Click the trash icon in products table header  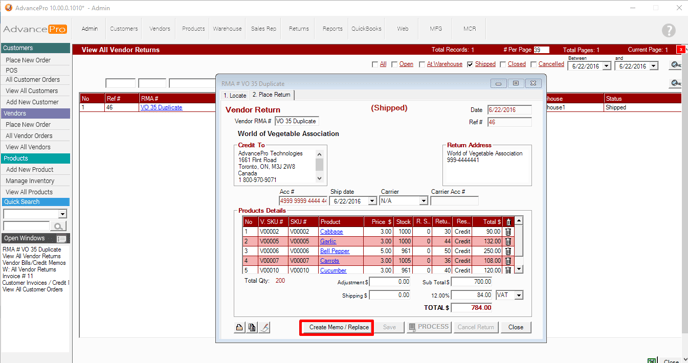click(x=508, y=222)
